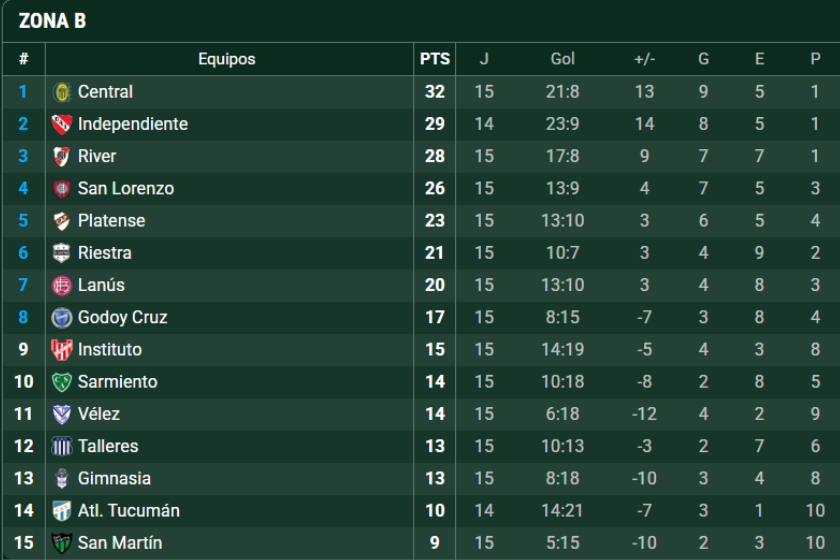Image resolution: width=840 pixels, height=560 pixels.
Task: Open the Riestra team name link
Action: pyautogui.click(x=104, y=253)
